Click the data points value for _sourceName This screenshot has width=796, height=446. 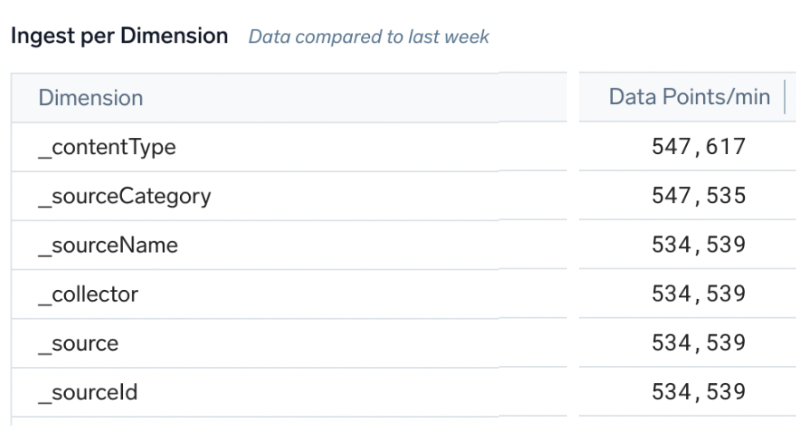tap(698, 245)
